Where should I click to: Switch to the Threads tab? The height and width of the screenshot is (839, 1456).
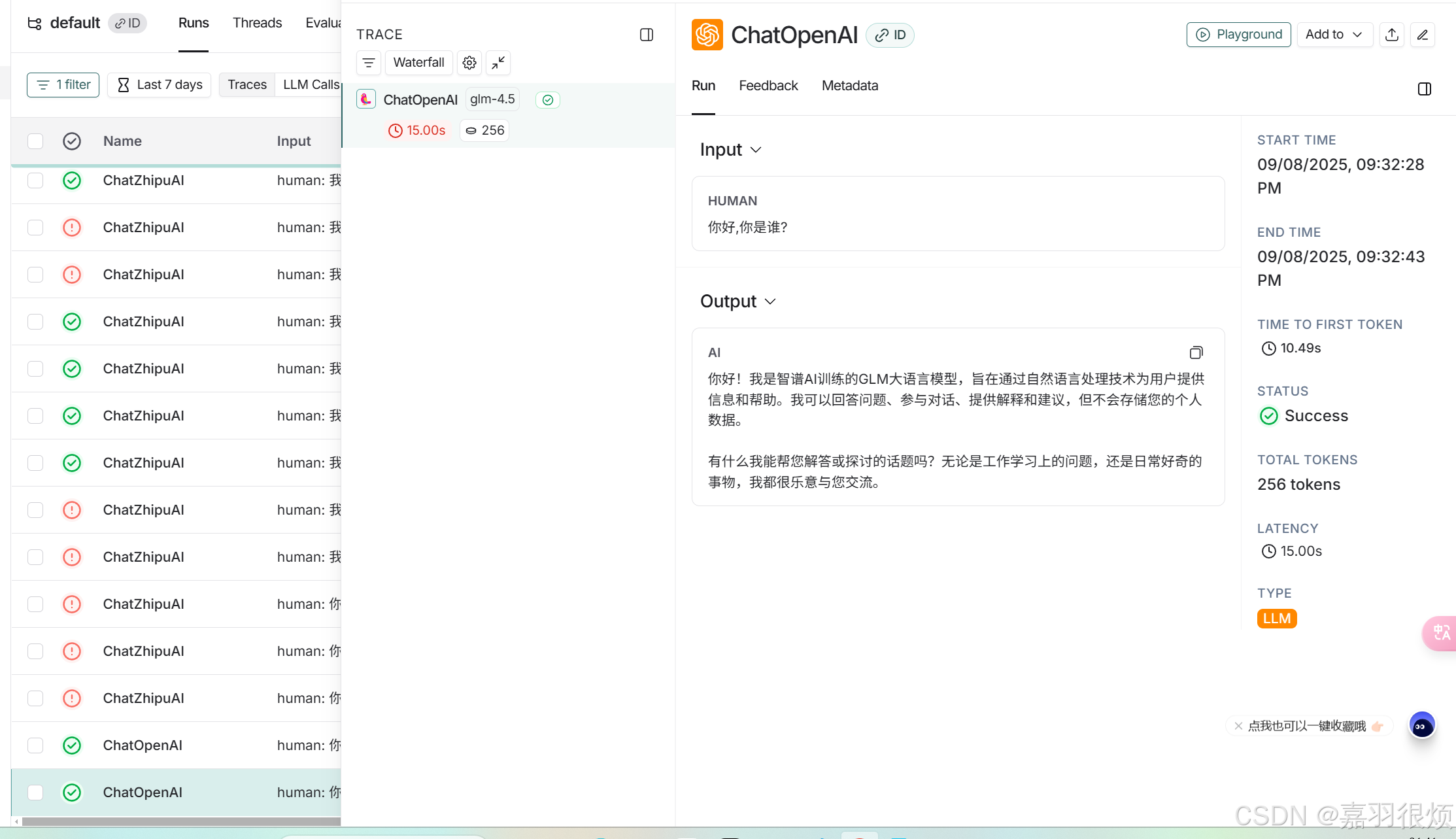click(257, 24)
